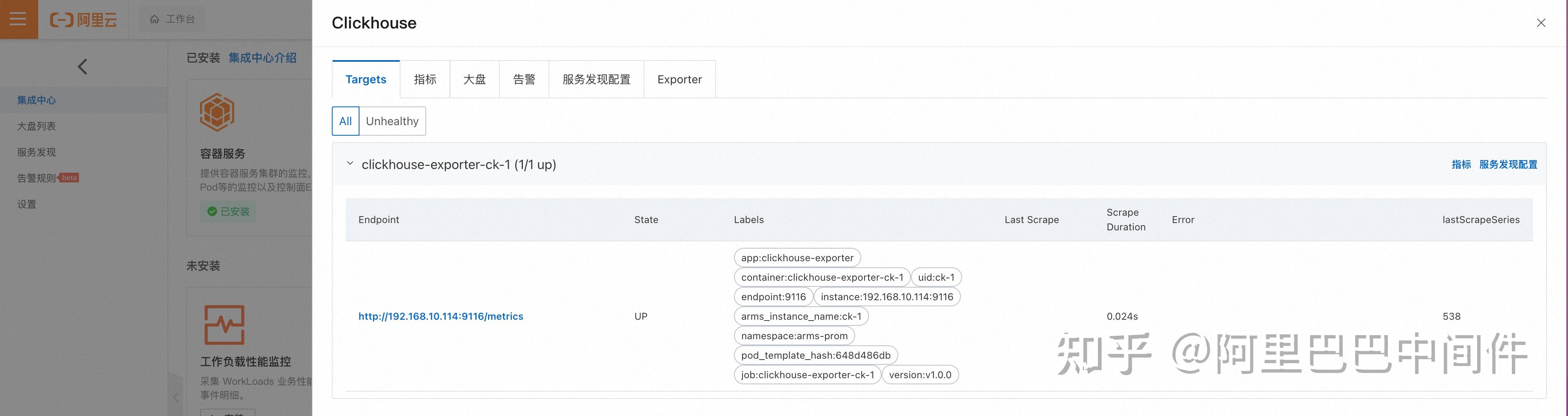Select 大盘列表 in the sidebar
Image resolution: width=1568 pixels, height=416 pixels.
pyautogui.click(x=37, y=126)
